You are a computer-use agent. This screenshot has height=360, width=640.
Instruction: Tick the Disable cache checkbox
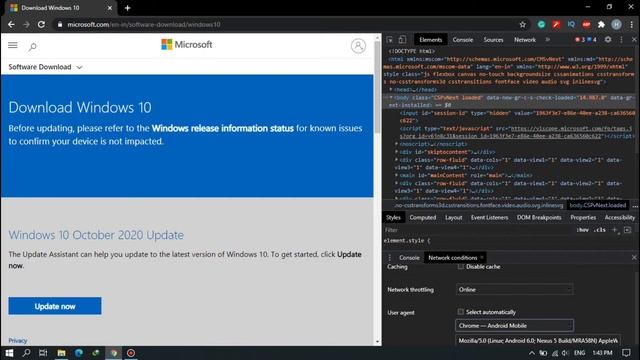[461, 267]
